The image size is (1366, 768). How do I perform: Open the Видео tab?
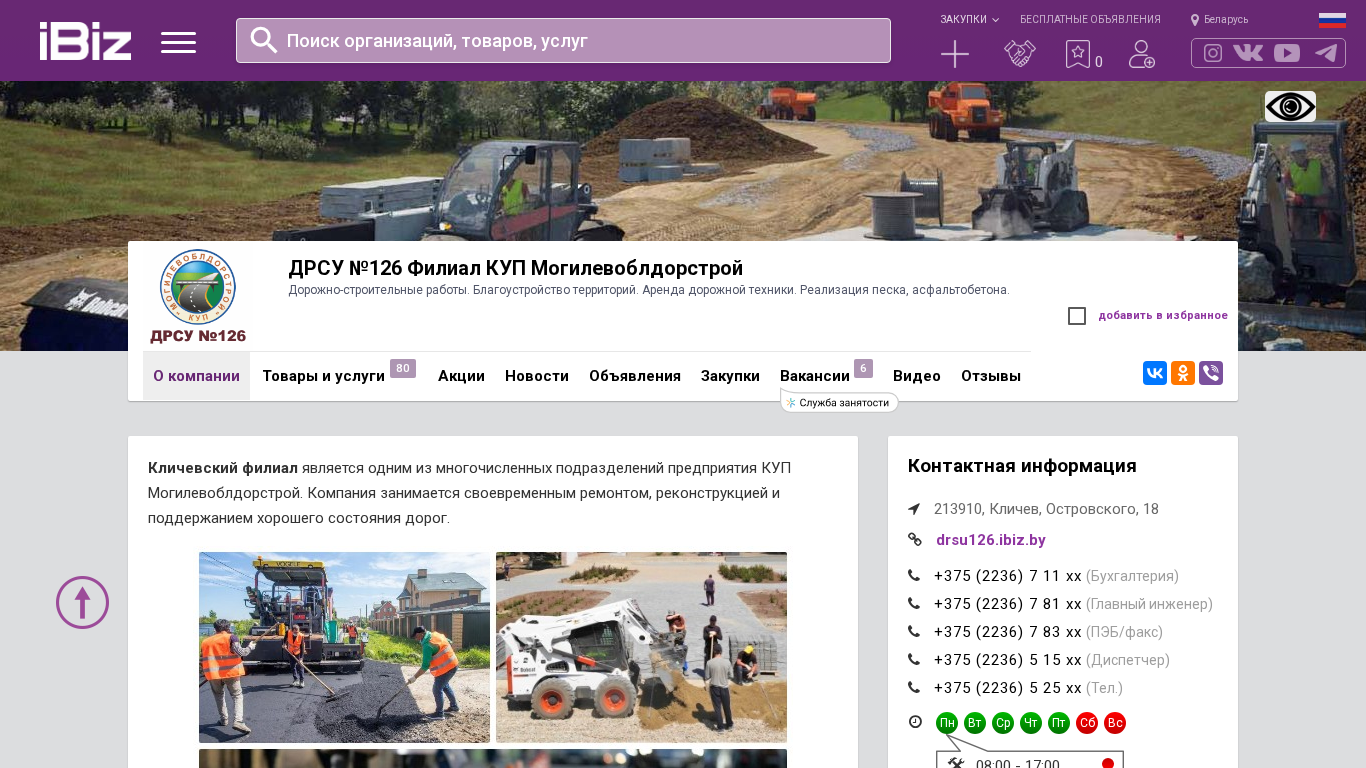[x=917, y=376]
